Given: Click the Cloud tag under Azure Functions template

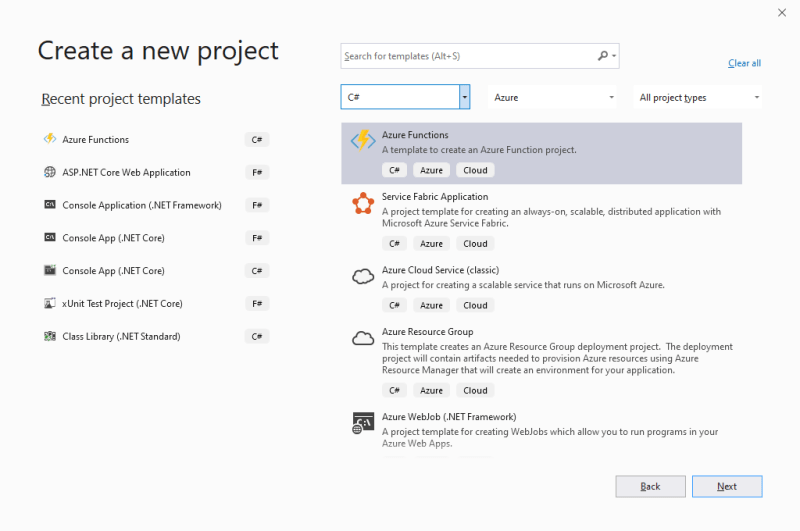Looking at the screenshot, I should click(475, 170).
